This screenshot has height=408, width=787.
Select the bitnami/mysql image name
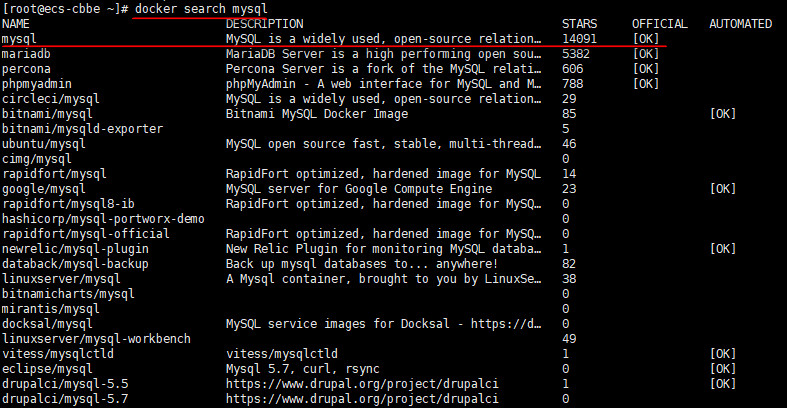[x=47, y=114]
